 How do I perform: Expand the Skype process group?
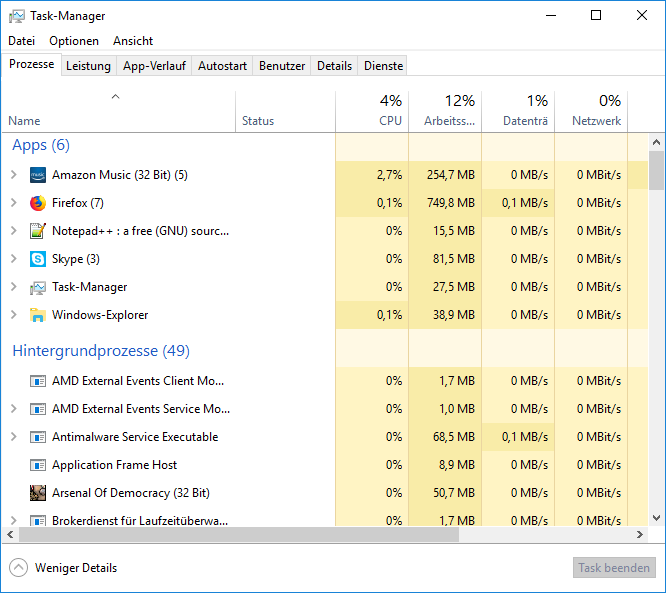click(14, 259)
